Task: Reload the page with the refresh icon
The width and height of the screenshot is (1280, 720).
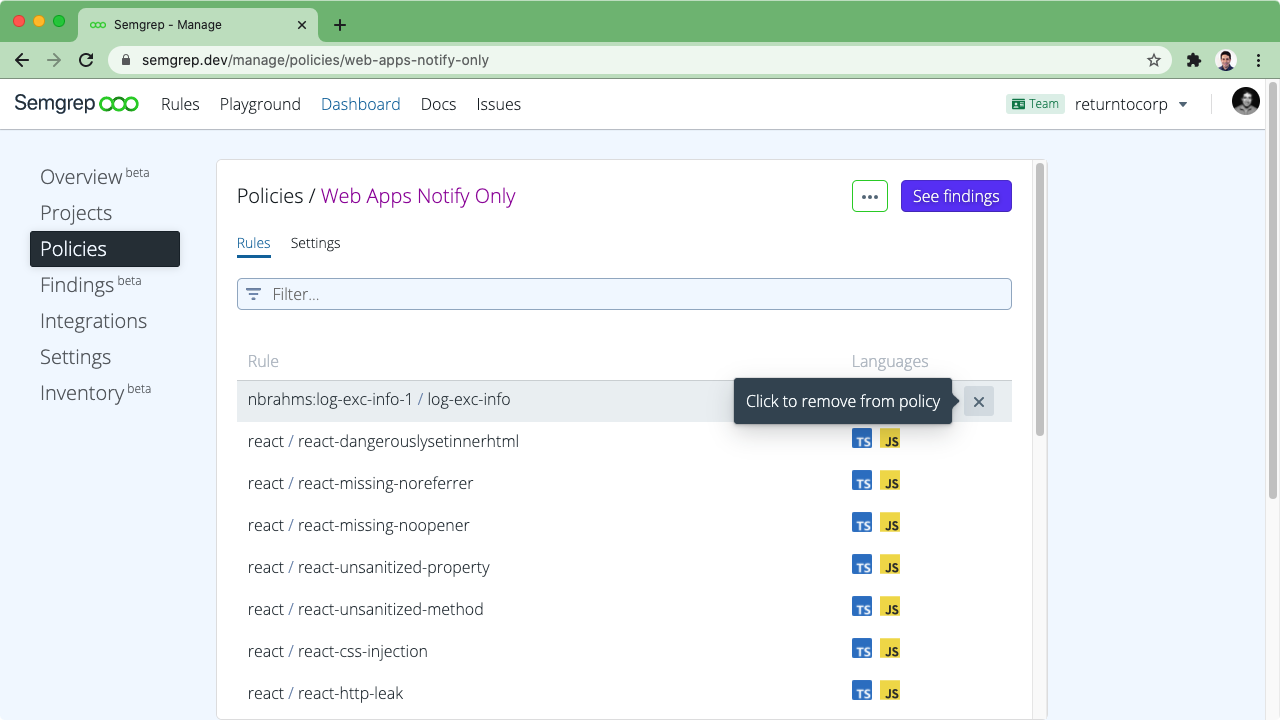Action: (x=86, y=60)
